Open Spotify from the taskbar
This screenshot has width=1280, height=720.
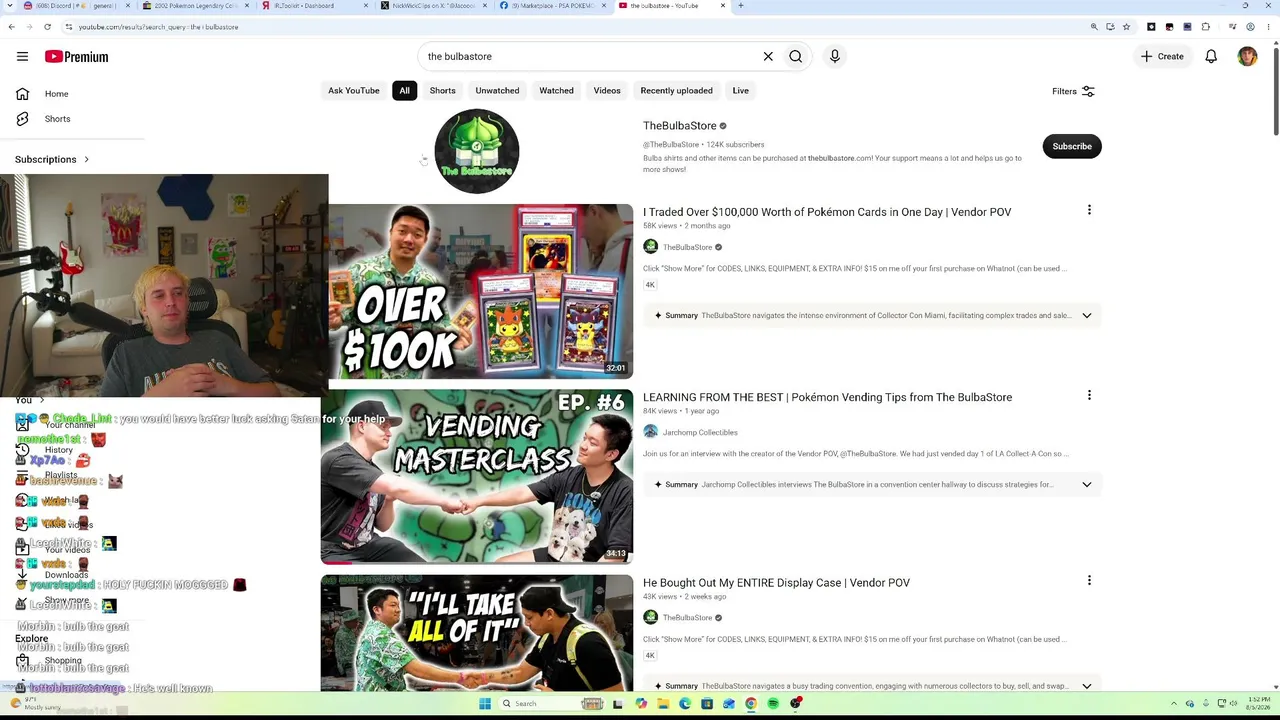coord(773,704)
